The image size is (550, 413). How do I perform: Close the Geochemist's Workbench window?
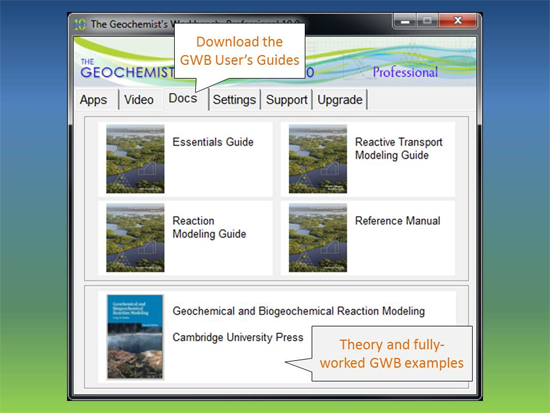[x=458, y=21]
